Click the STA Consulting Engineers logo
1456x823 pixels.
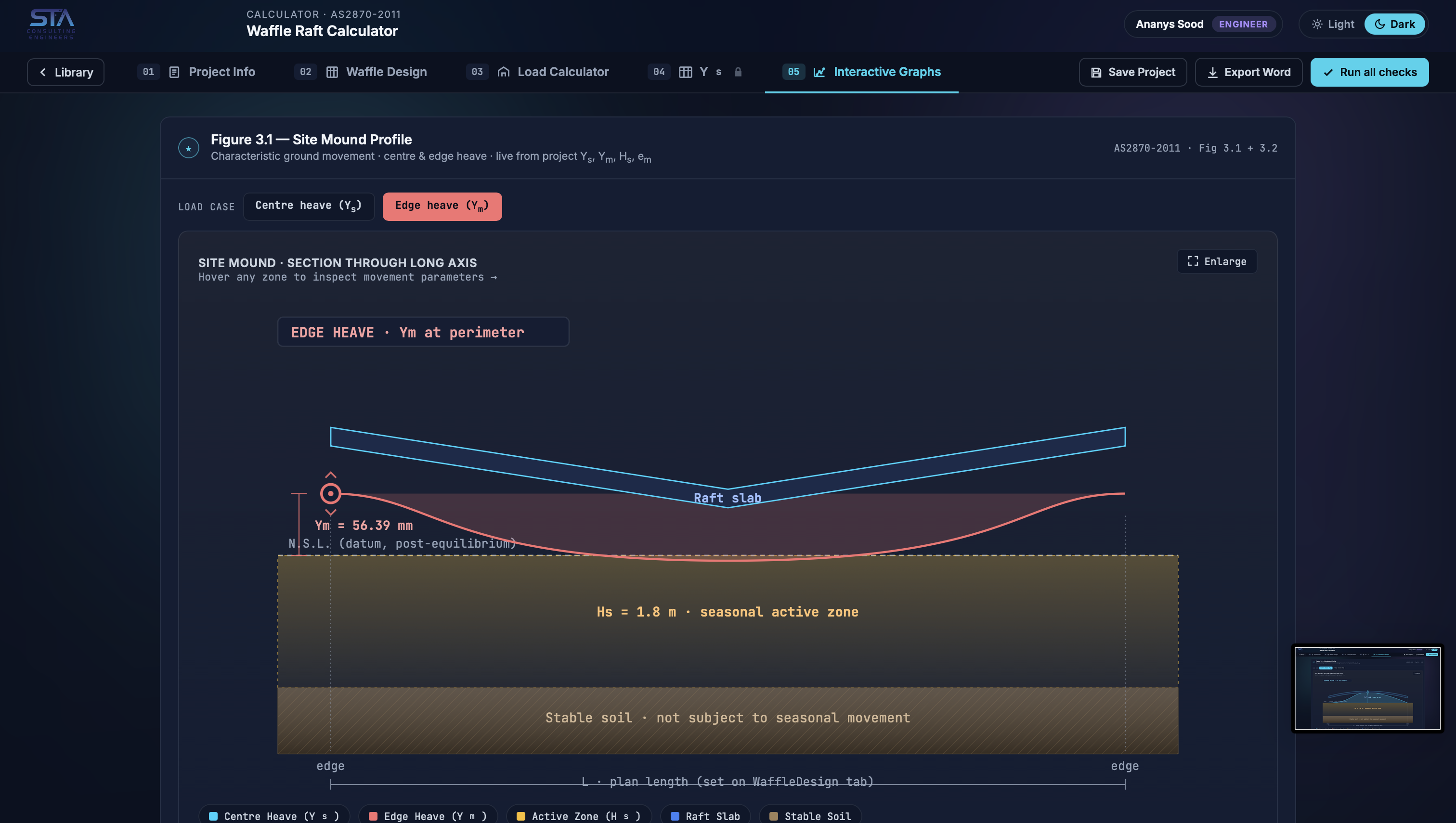click(51, 25)
